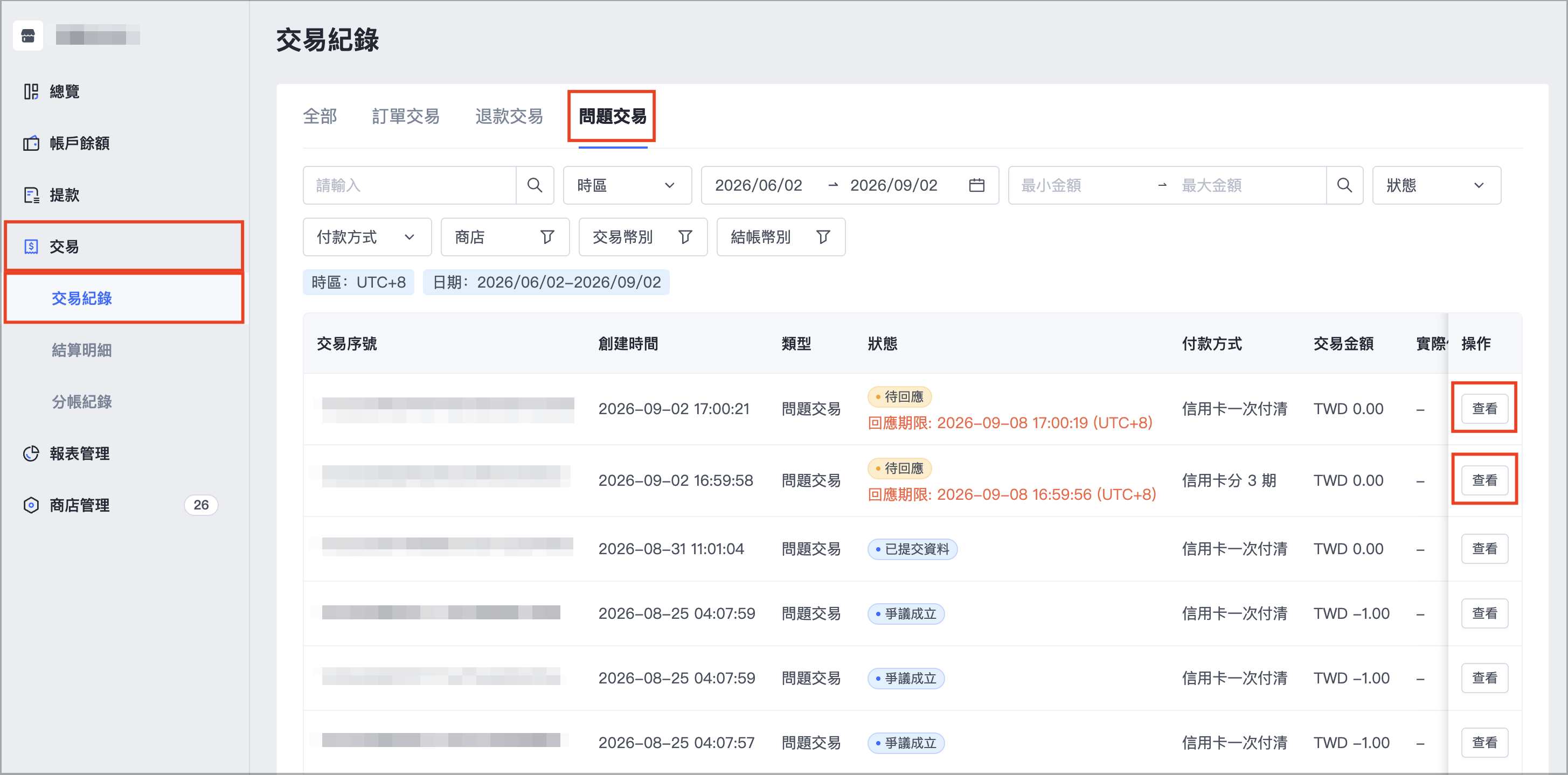Open the 狀態 dropdown filter
1568x775 pixels.
point(1436,185)
